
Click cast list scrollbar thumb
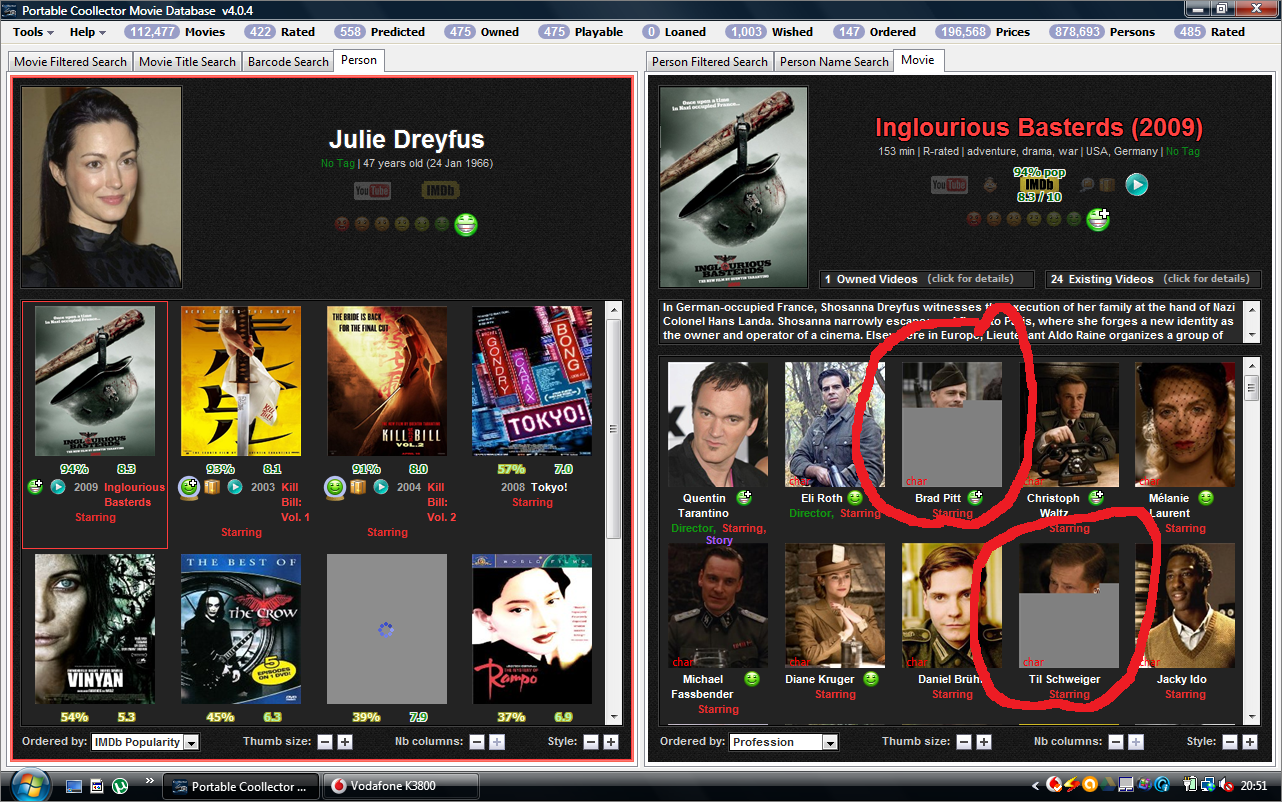pyautogui.click(x=1252, y=389)
